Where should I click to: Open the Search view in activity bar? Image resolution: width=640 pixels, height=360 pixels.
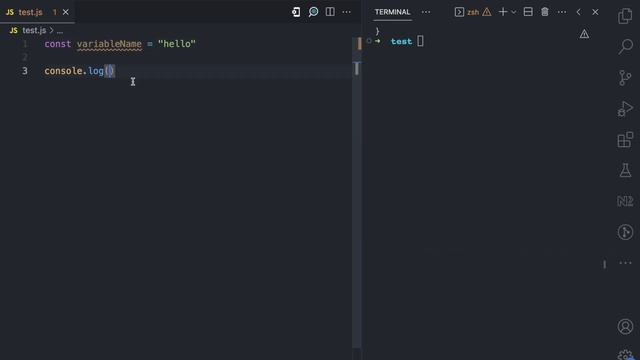(625, 47)
